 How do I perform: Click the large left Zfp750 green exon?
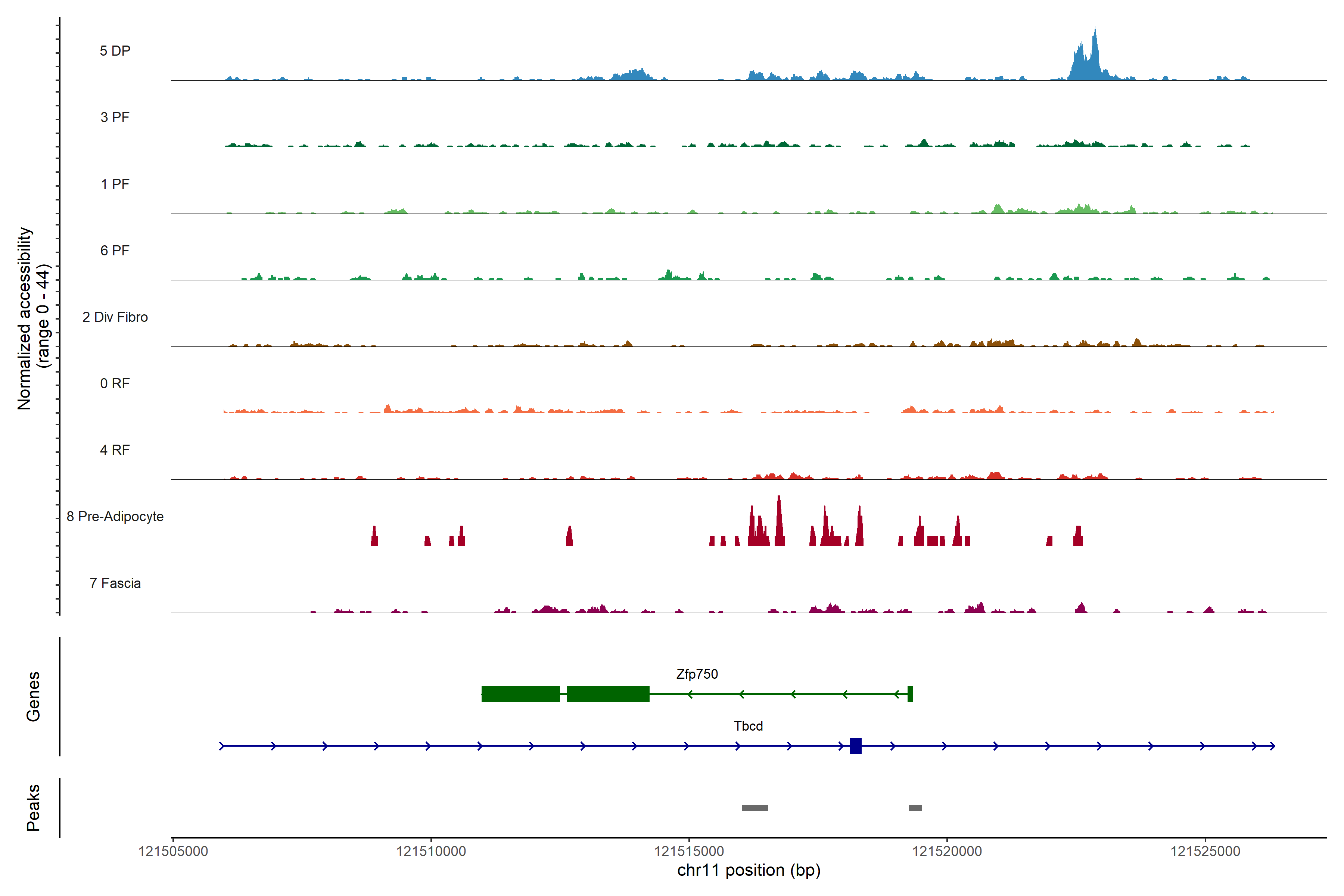point(520,694)
